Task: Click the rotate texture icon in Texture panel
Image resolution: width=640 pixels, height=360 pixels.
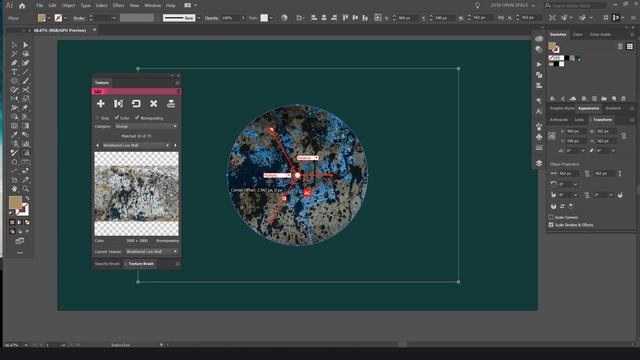Action: click(x=136, y=104)
